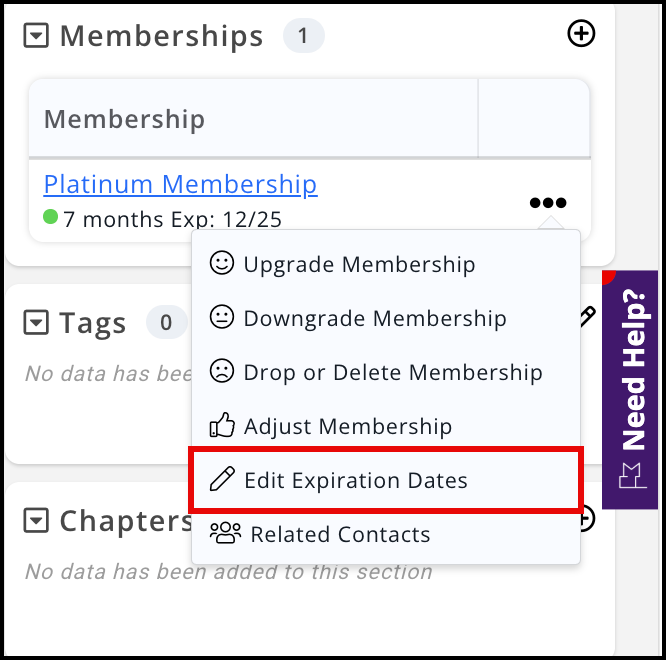
Task: Click the neutral face Downgrade icon
Action: (x=222, y=317)
